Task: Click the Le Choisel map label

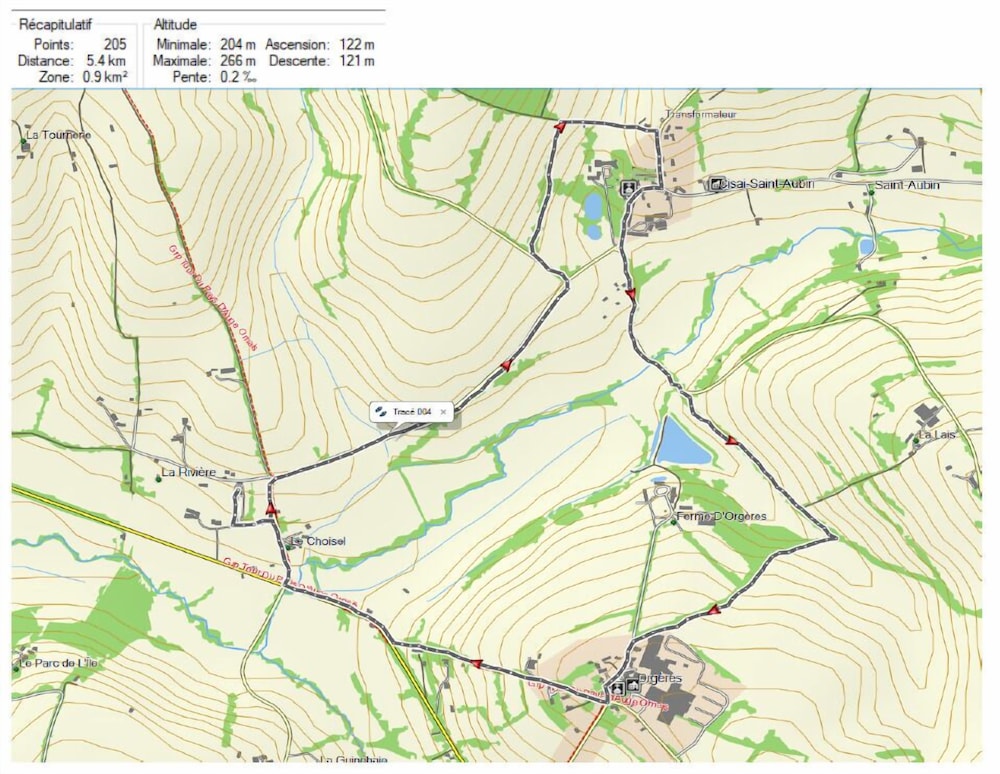Action: 318,541
